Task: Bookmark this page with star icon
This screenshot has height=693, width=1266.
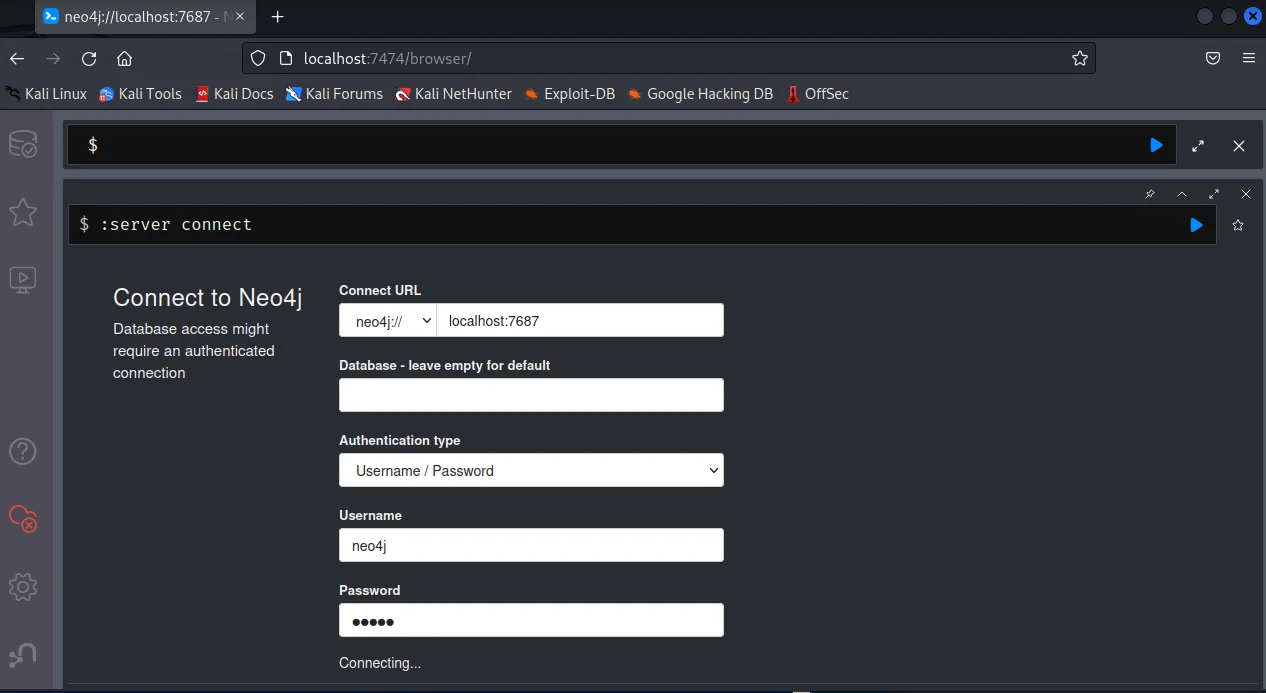Action: 1080,58
